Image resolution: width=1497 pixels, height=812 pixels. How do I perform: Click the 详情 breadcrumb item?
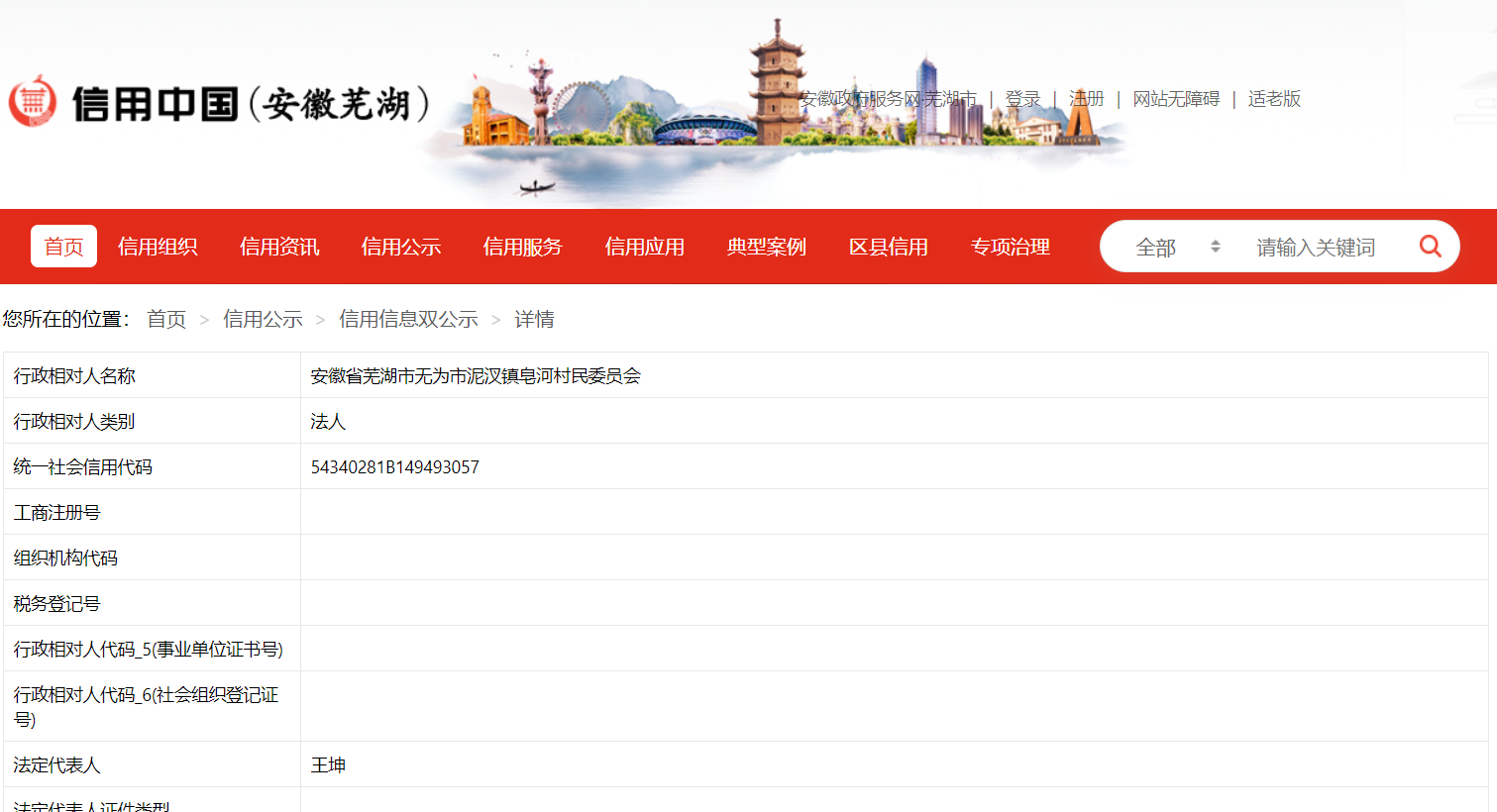click(534, 319)
